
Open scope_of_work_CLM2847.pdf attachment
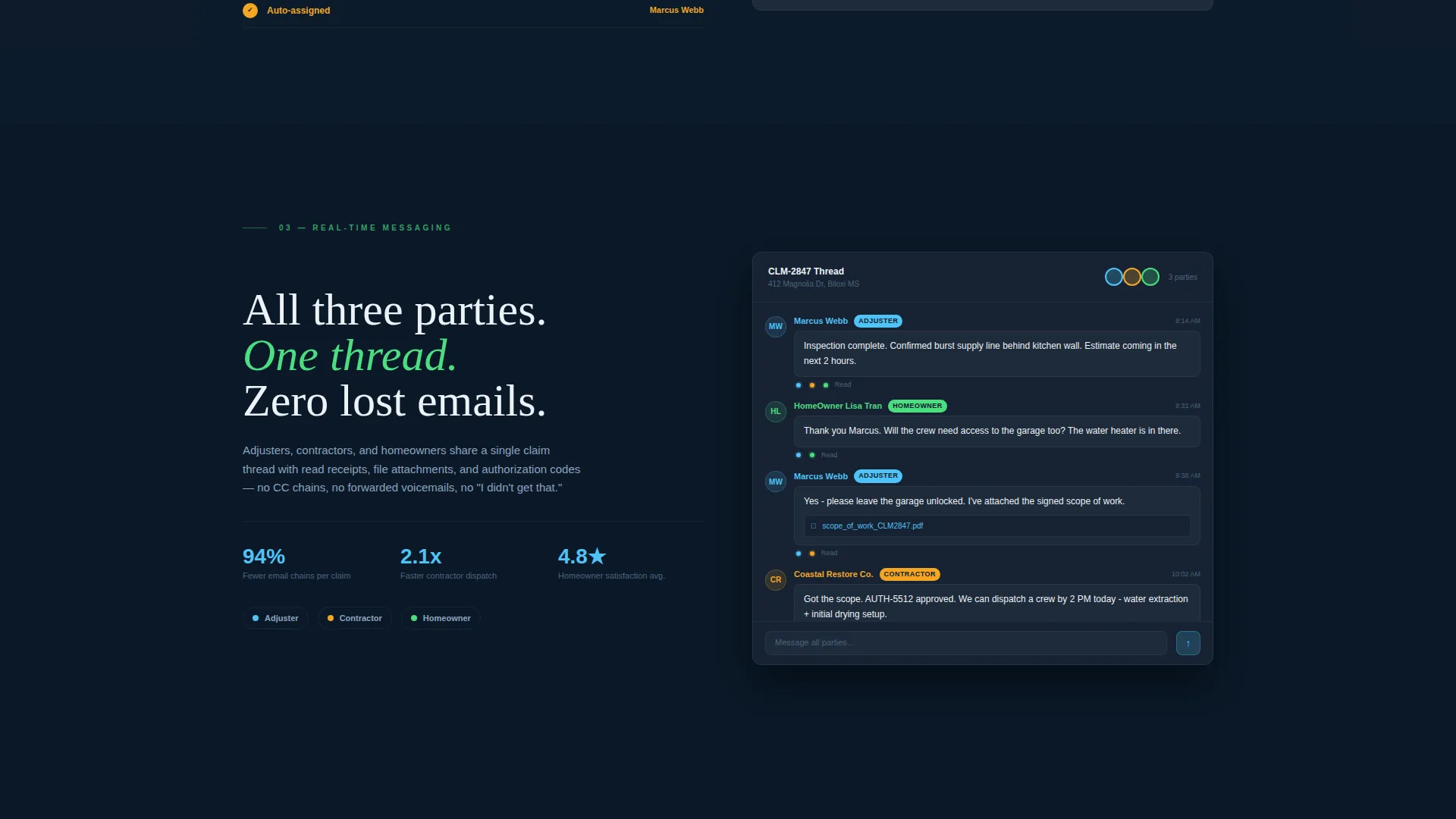tap(996, 526)
